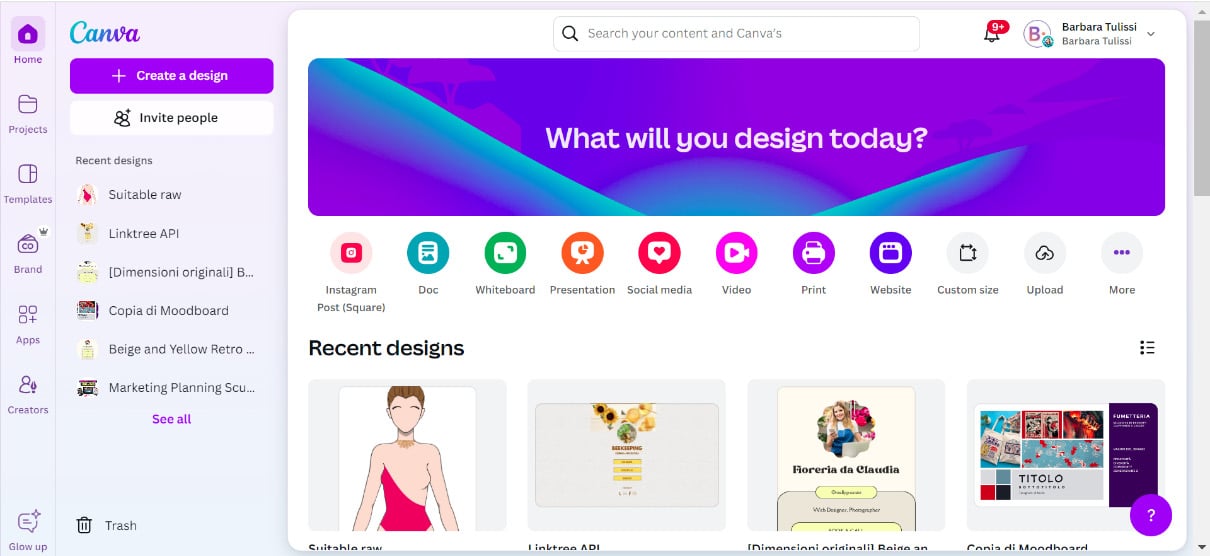Switch recent designs to list view
This screenshot has height=556, width=1210.
[x=1147, y=348]
